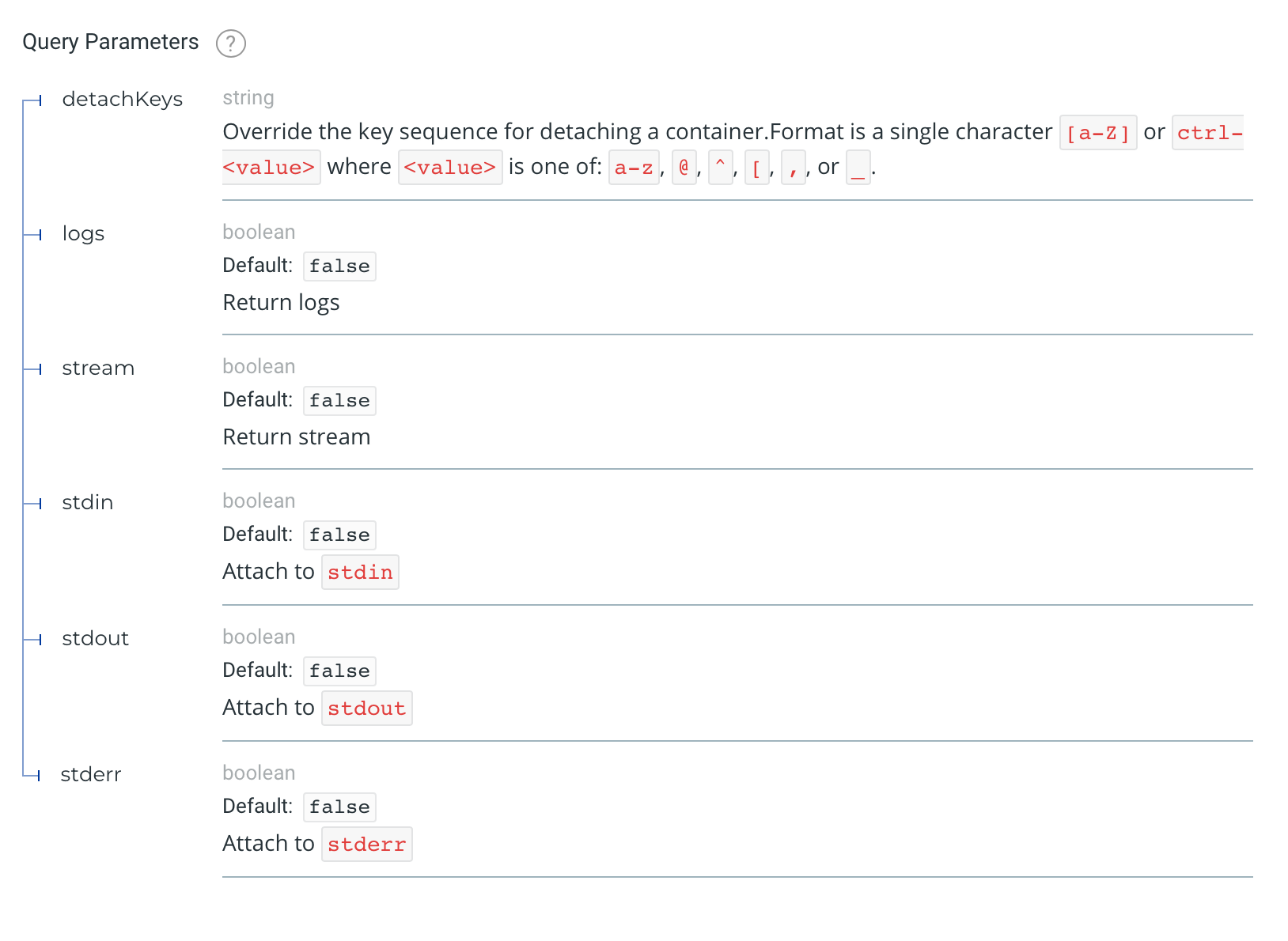Click the @ symbol code snippet
This screenshot has width=1288, height=941.
(684, 168)
